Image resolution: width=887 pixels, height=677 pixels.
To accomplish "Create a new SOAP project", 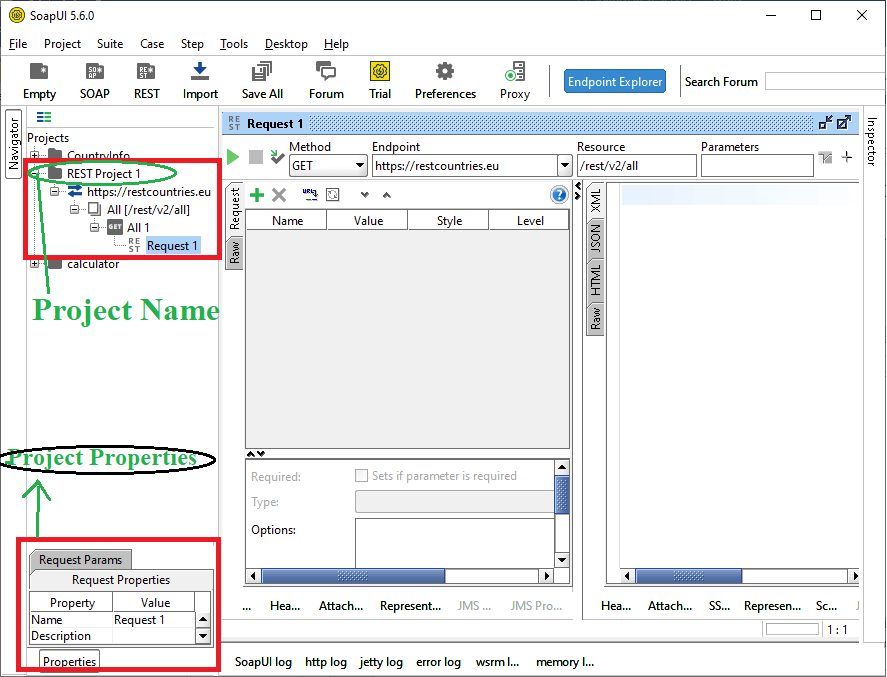I will [x=94, y=81].
